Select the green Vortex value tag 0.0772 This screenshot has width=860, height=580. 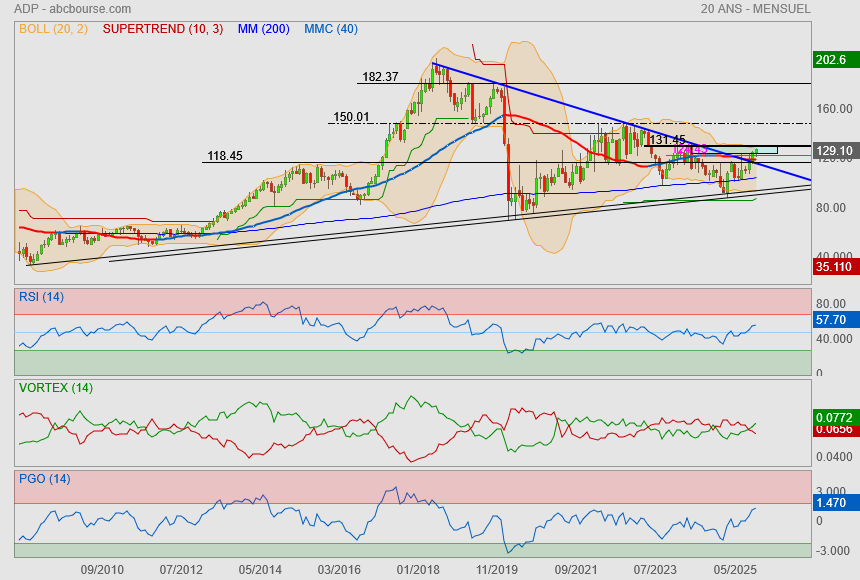click(x=833, y=415)
